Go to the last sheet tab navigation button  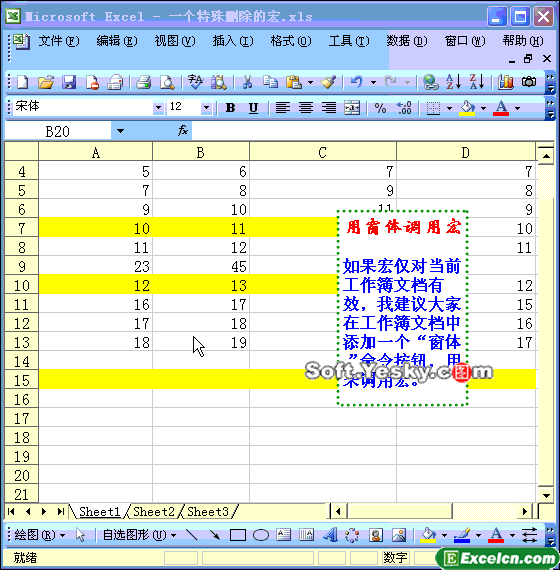(60, 511)
